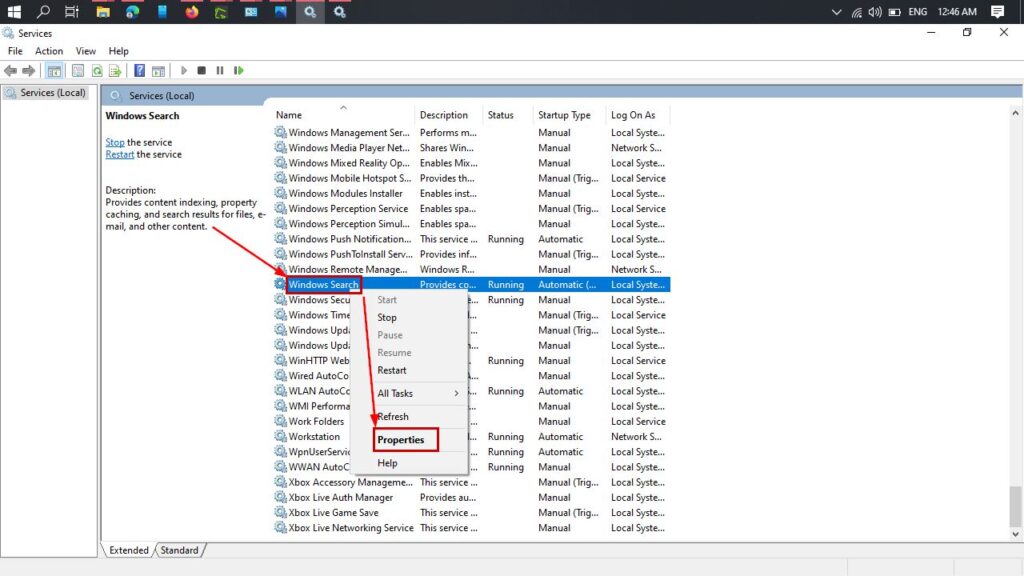Image resolution: width=1024 pixels, height=576 pixels.
Task: Open Task View on the taskbar
Action: pyautogui.click(x=72, y=12)
